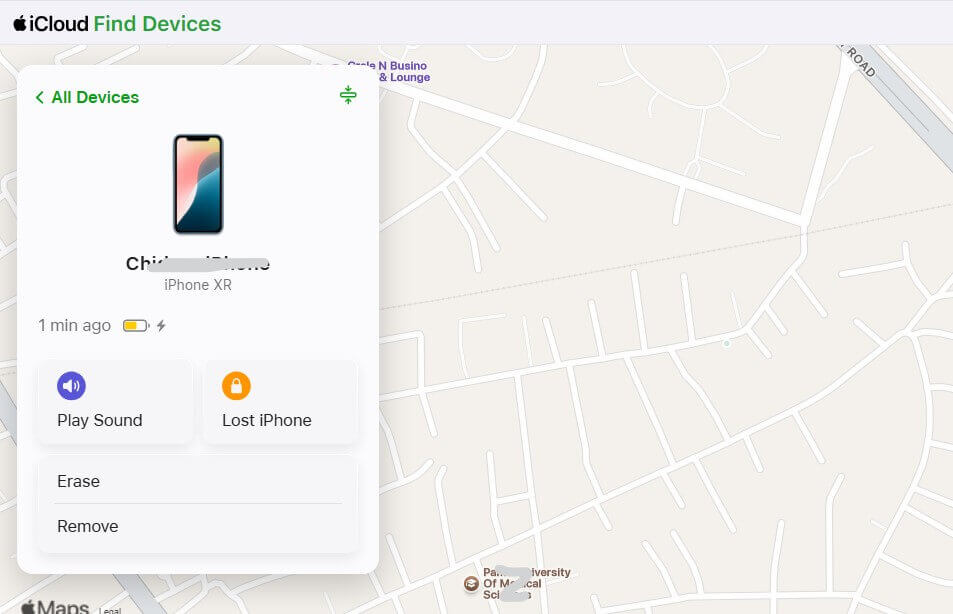Click the orange Lost iPhone lock icon
Screen dimensions: 953x614
[236, 385]
